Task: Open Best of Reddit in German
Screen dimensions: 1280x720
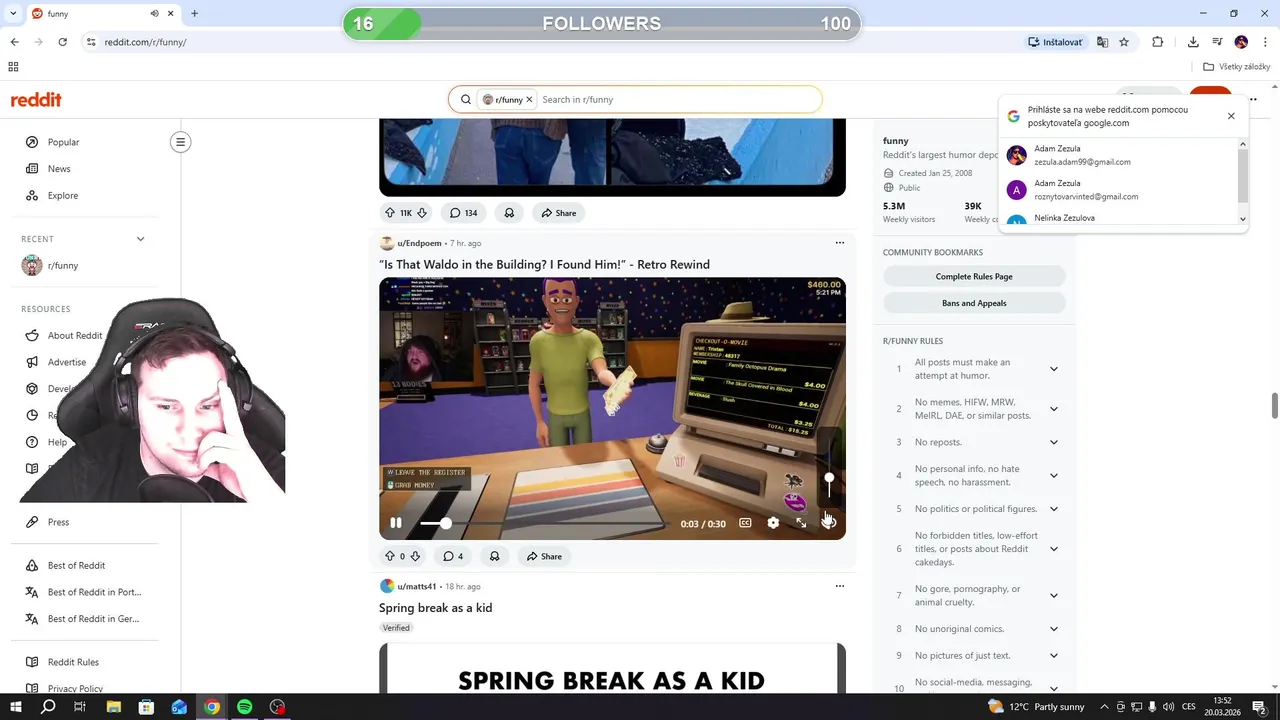Action: point(93,619)
